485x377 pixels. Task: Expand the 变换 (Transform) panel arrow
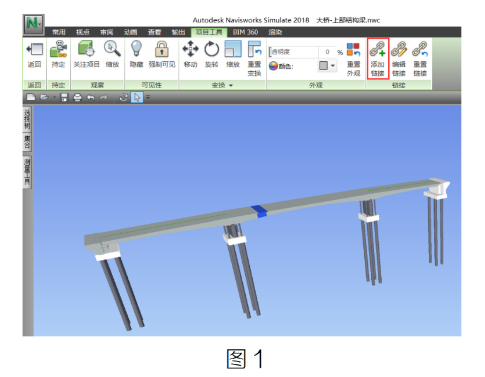click(x=231, y=85)
